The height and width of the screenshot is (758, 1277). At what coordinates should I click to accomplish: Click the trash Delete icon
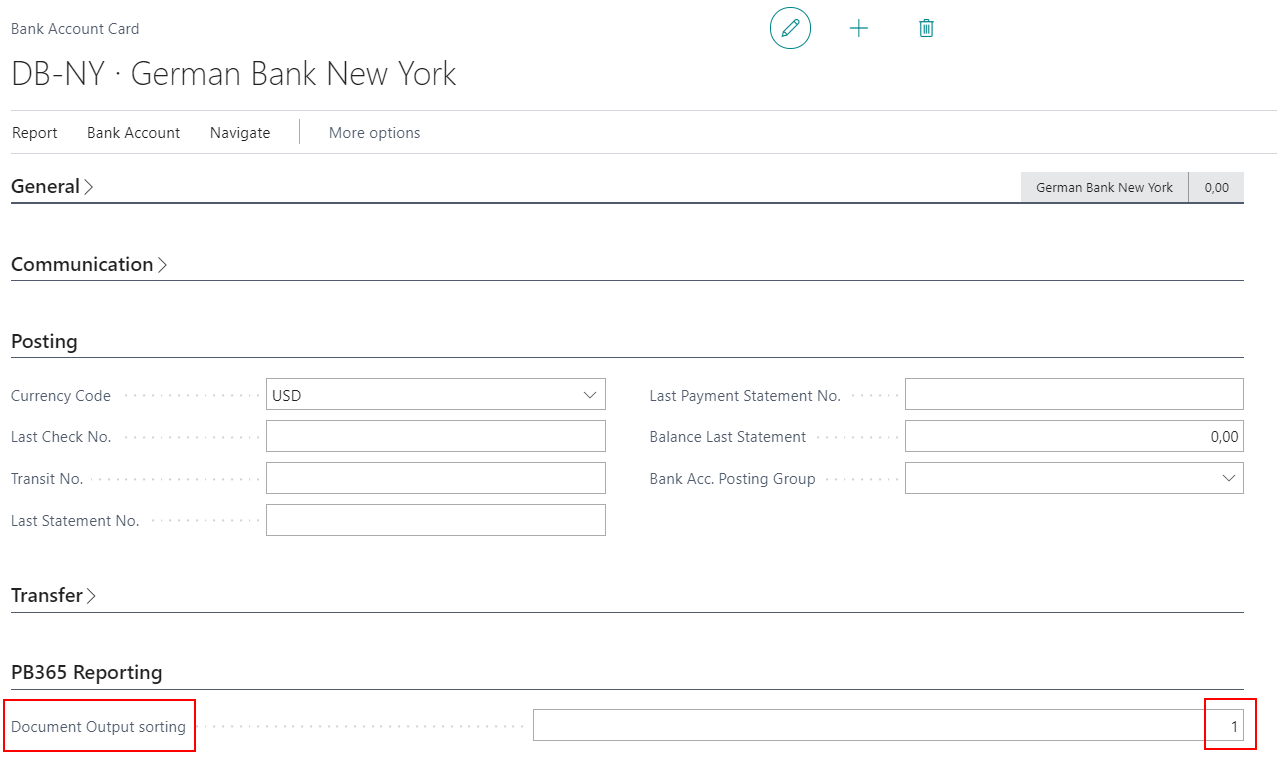pyautogui.click(x=926, y=28)
